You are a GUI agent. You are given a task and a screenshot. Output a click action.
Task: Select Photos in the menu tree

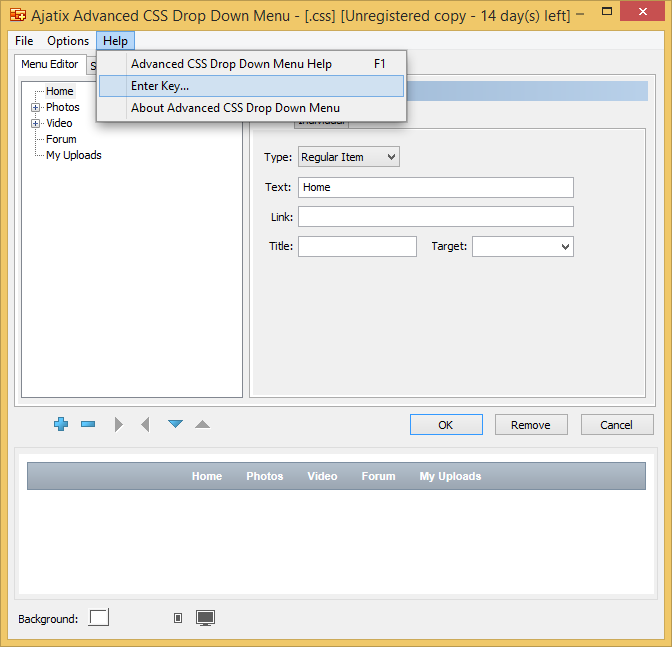pos(63,107)
